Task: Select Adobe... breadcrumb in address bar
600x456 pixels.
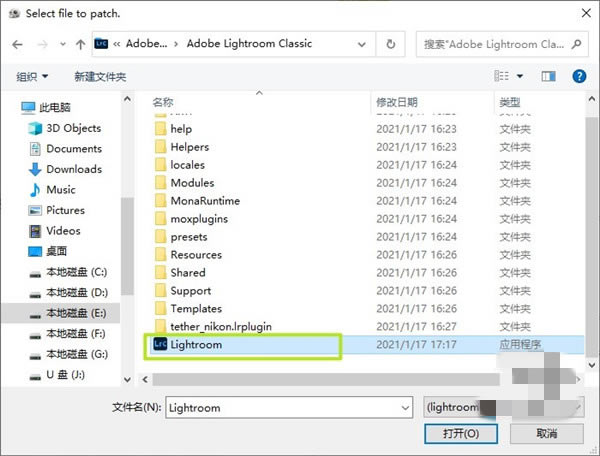Action: click(147, 44)
